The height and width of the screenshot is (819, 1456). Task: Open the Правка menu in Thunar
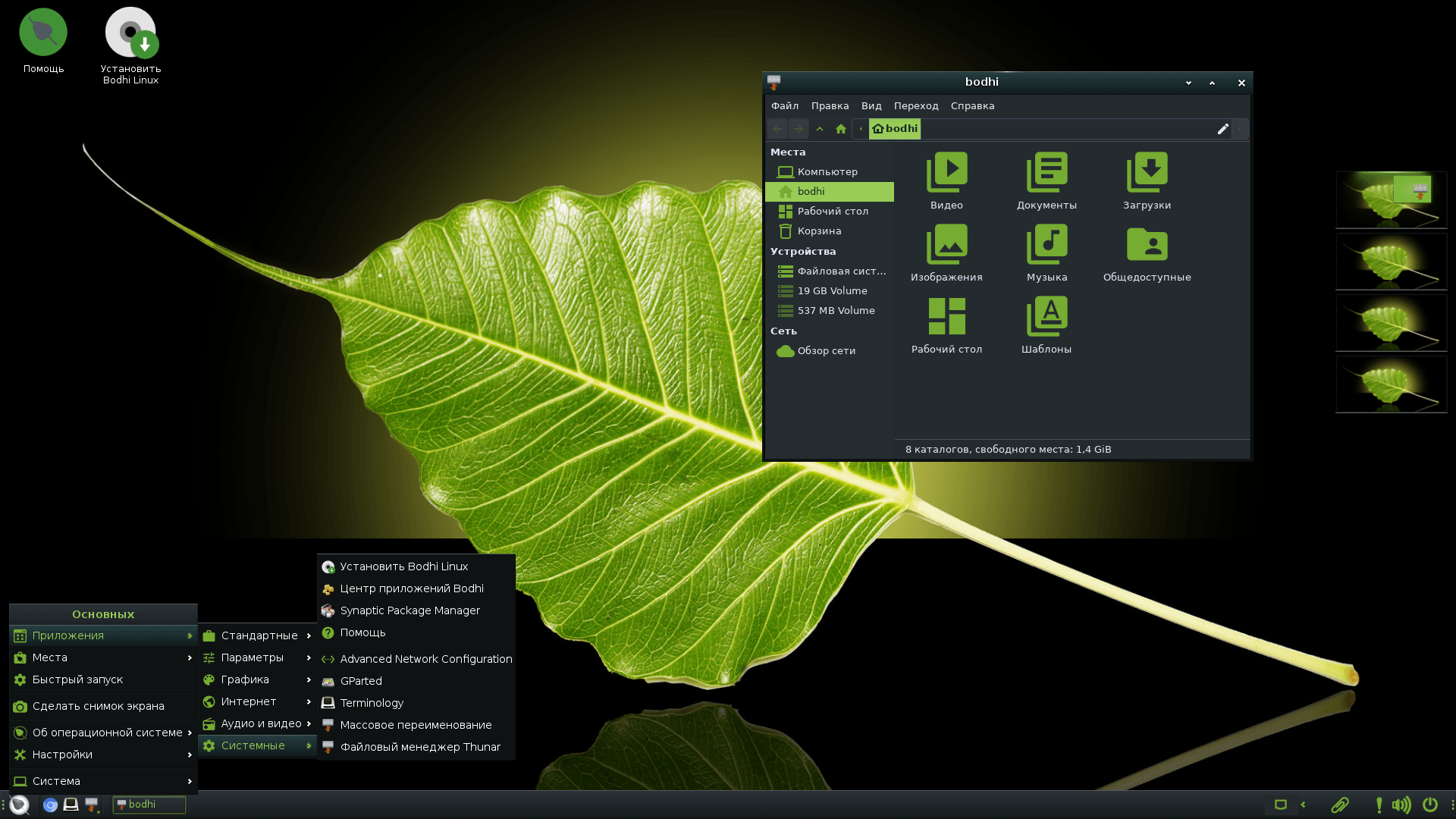830,106
